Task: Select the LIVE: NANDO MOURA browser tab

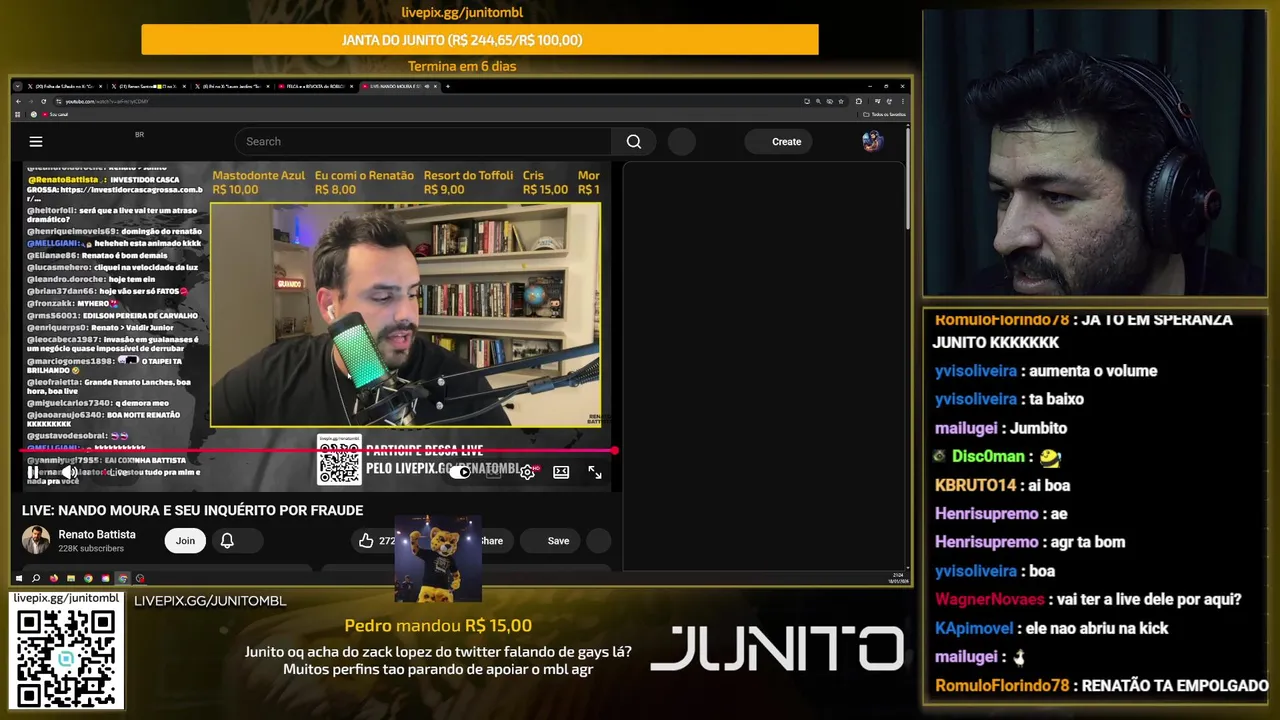Action: pyautogui.click(x=400, y=86)
